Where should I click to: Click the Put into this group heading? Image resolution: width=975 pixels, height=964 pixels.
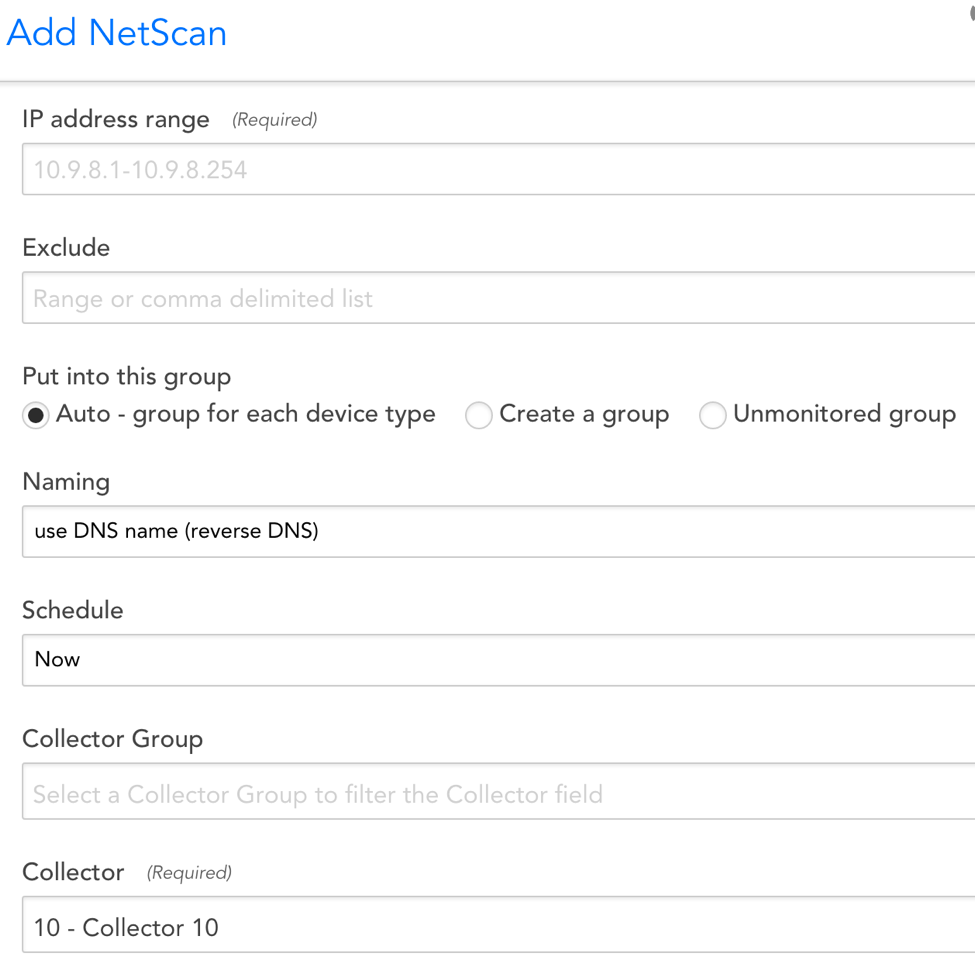(x=126, y=376)
